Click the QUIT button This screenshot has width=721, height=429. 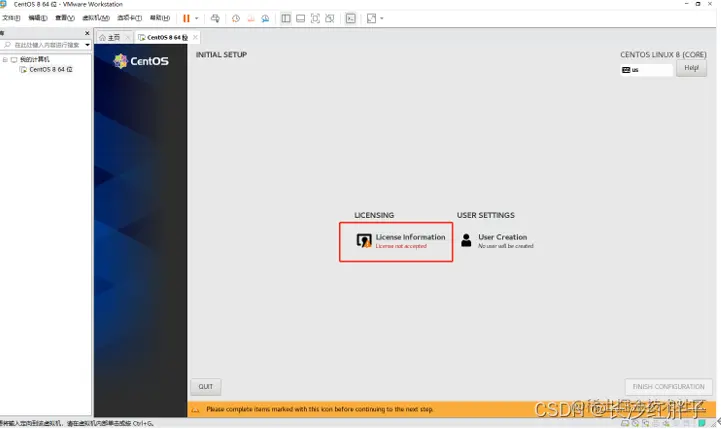point(206,387)
